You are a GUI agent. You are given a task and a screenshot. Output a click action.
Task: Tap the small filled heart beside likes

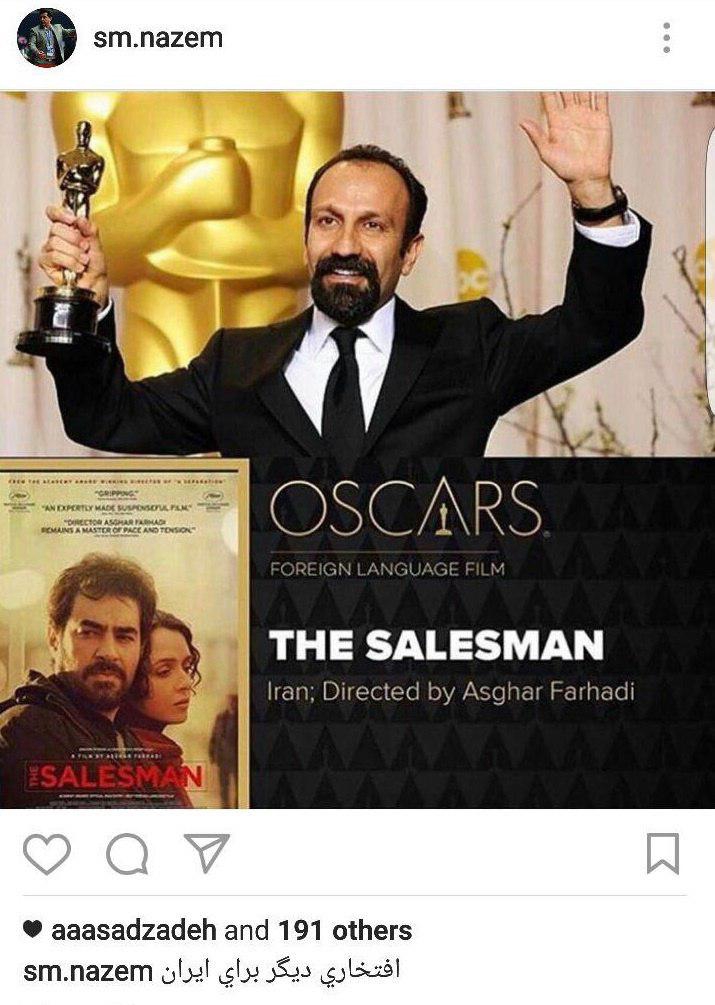coord(33,929)
